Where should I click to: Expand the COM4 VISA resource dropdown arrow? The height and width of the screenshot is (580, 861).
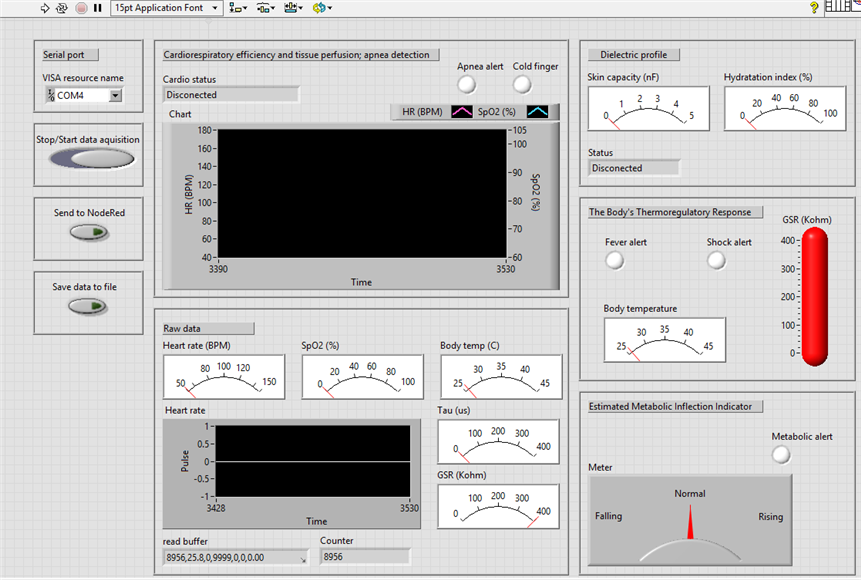[x=115, y=96]
